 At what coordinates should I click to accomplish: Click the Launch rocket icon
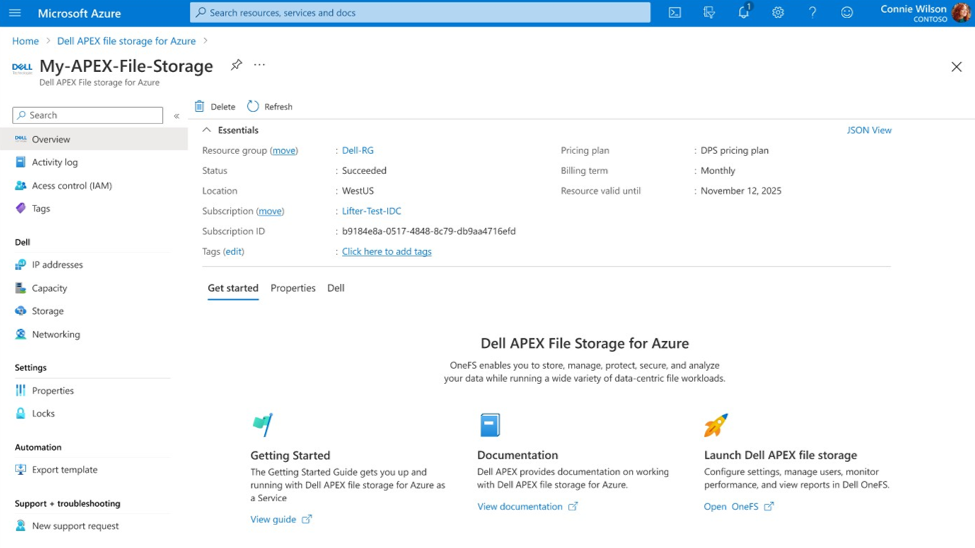(x=716, y=425)
